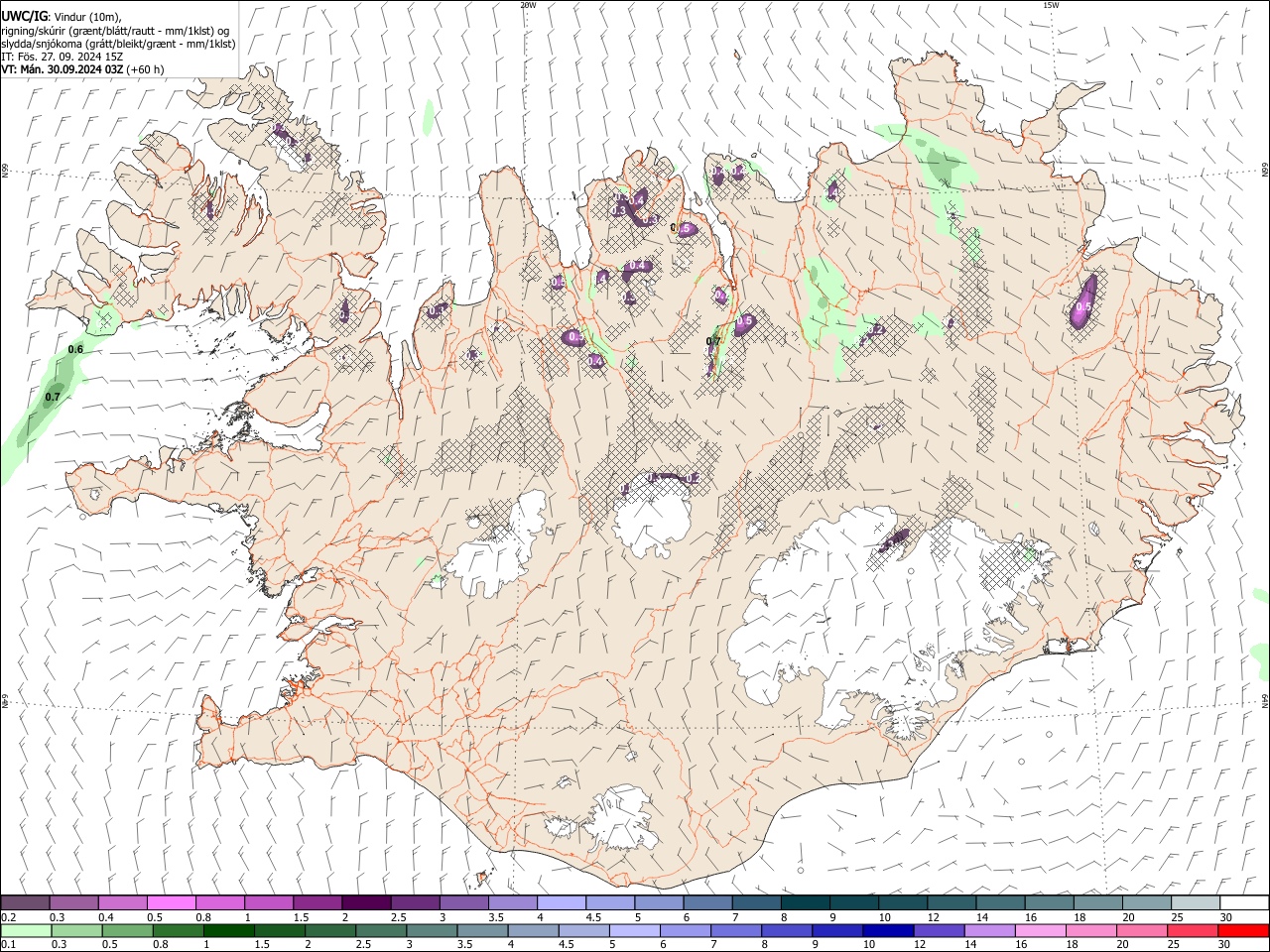Pick the bright red 30 swatch in lower scale
The height and width of the screenshot is (952, 1270).
1243,930
